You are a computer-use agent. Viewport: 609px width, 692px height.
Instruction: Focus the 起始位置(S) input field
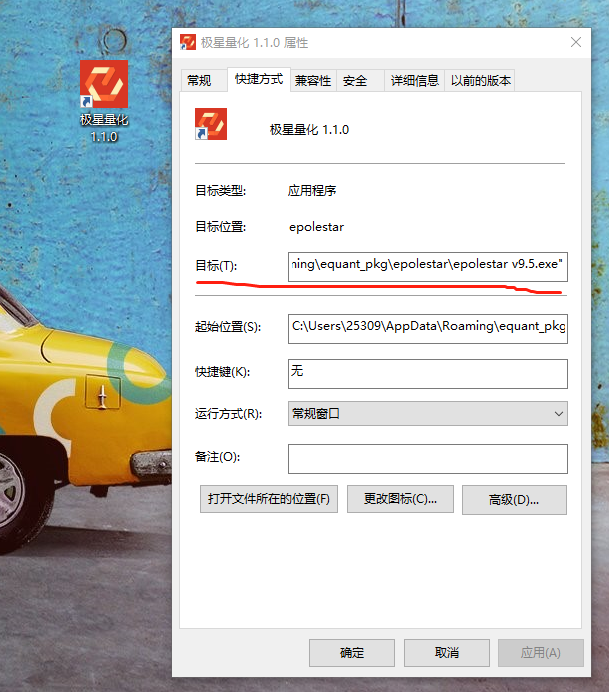(428, 328)
